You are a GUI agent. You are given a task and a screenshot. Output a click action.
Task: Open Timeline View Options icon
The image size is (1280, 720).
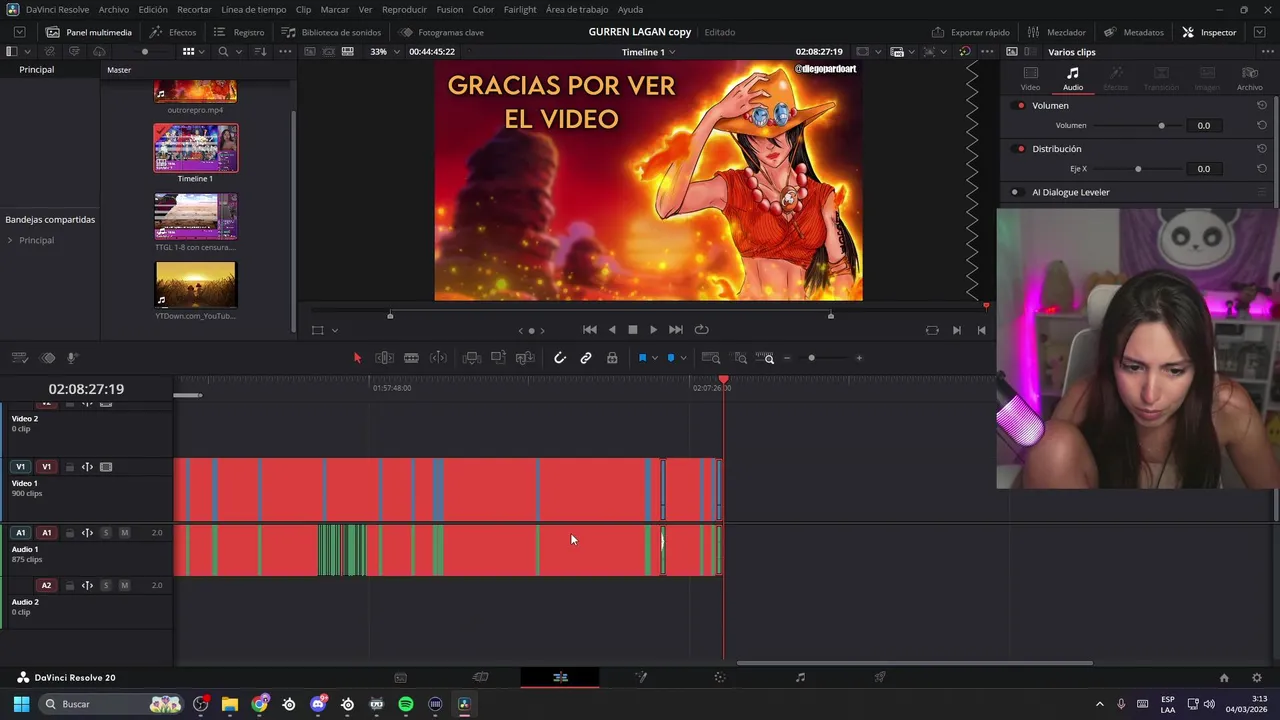[x=19, y=358]
